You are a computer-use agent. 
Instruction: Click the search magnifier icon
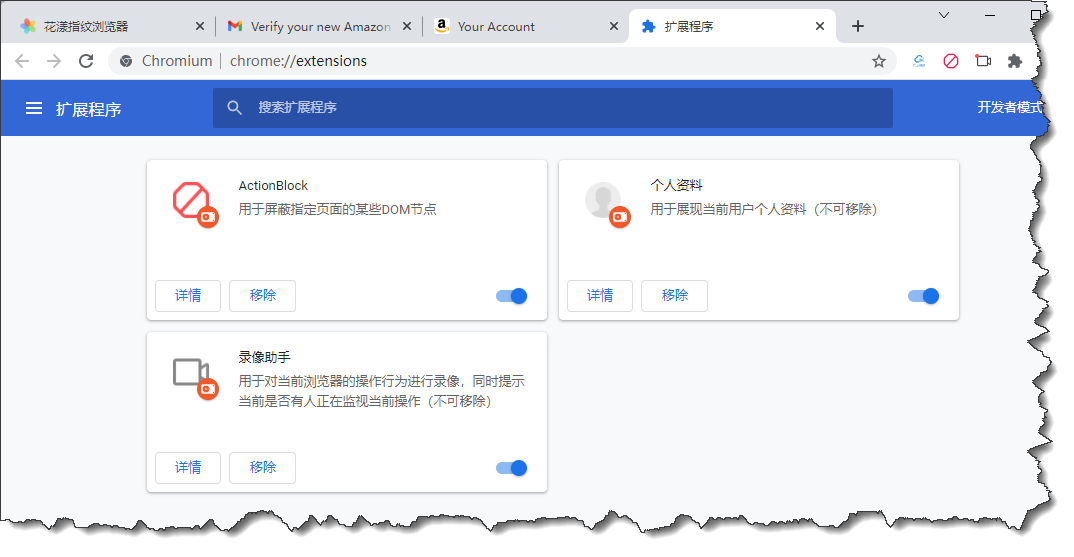(234, 108)
